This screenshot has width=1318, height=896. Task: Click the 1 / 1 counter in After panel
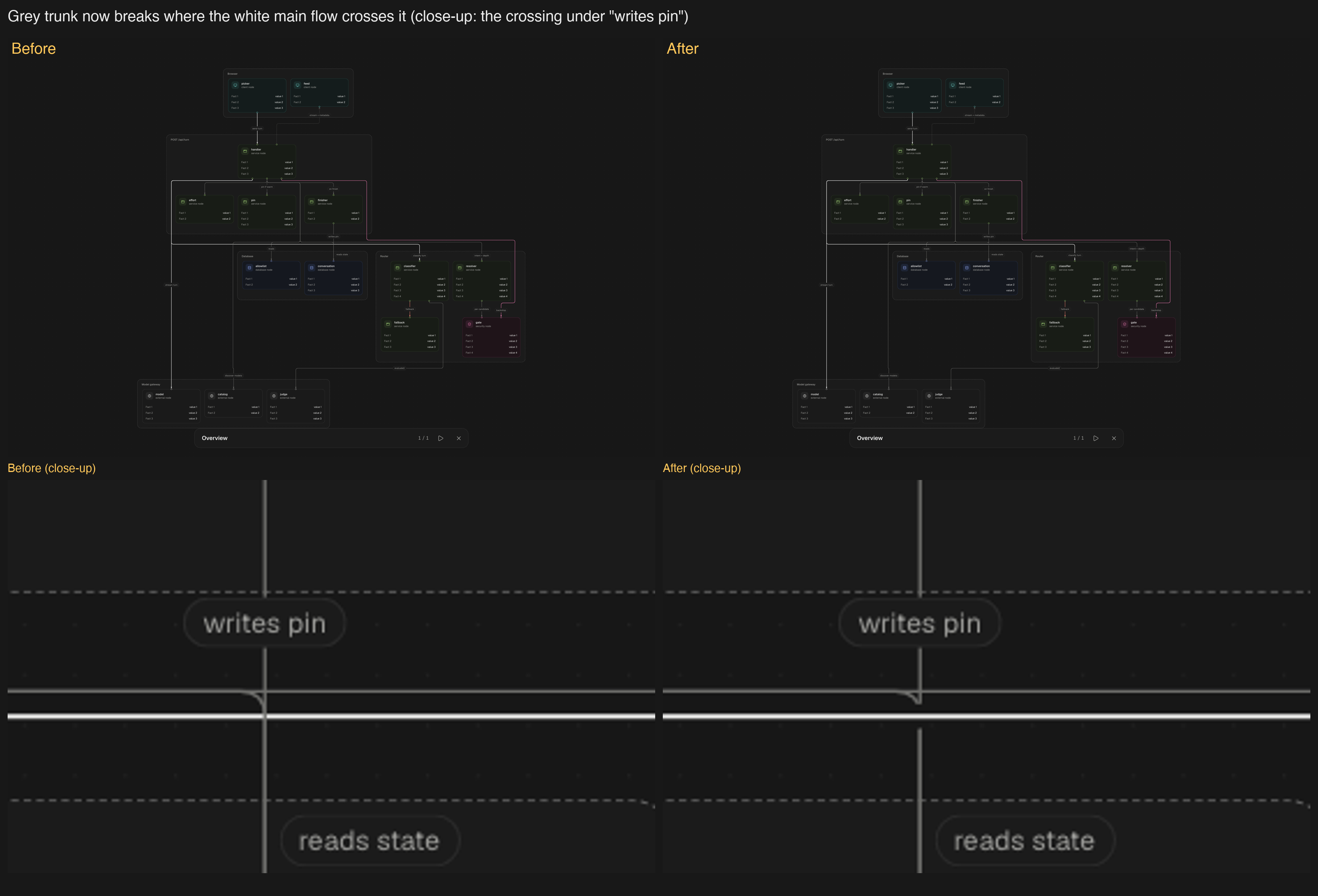[1079, 438]
